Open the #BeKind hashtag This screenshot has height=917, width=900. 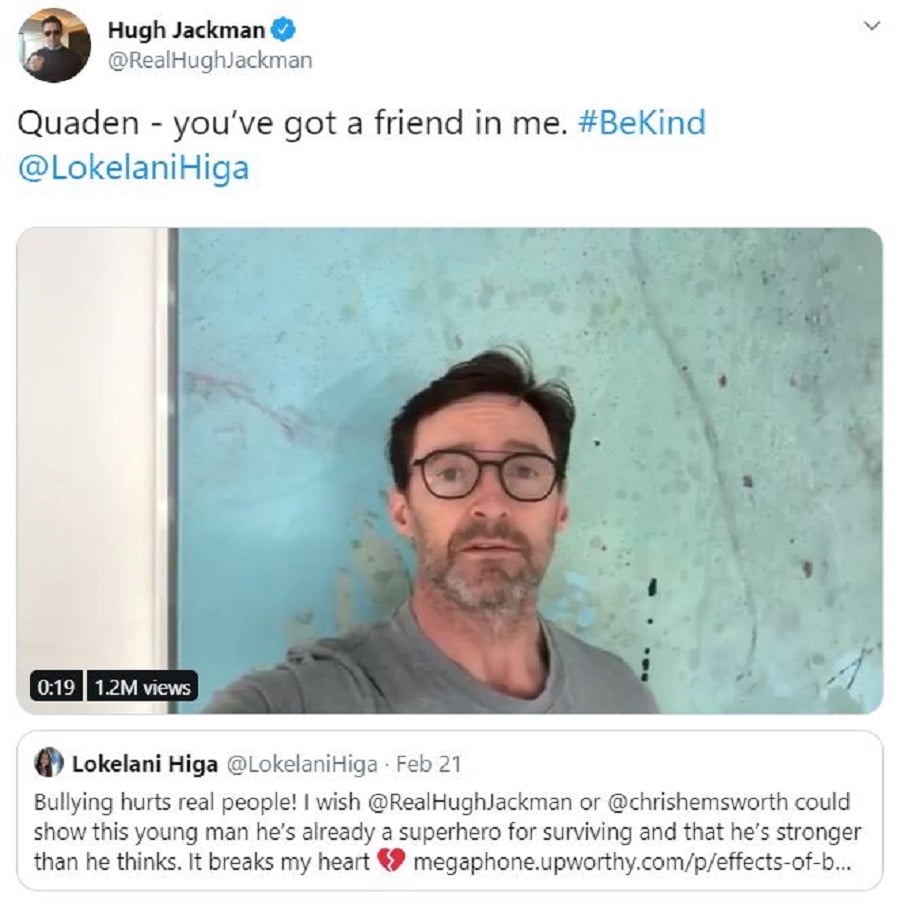(642, 123)
